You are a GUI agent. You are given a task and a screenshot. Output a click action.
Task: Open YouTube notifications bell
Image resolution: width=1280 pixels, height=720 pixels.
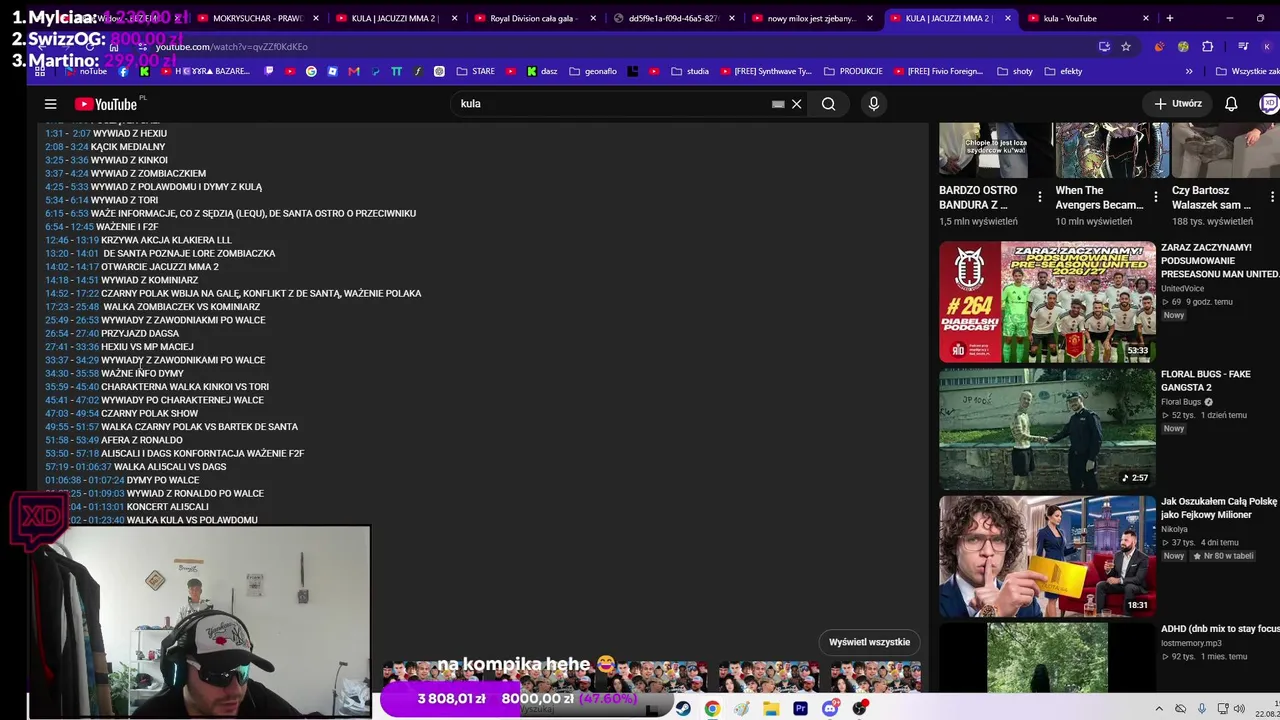(x=1231, y=104)
